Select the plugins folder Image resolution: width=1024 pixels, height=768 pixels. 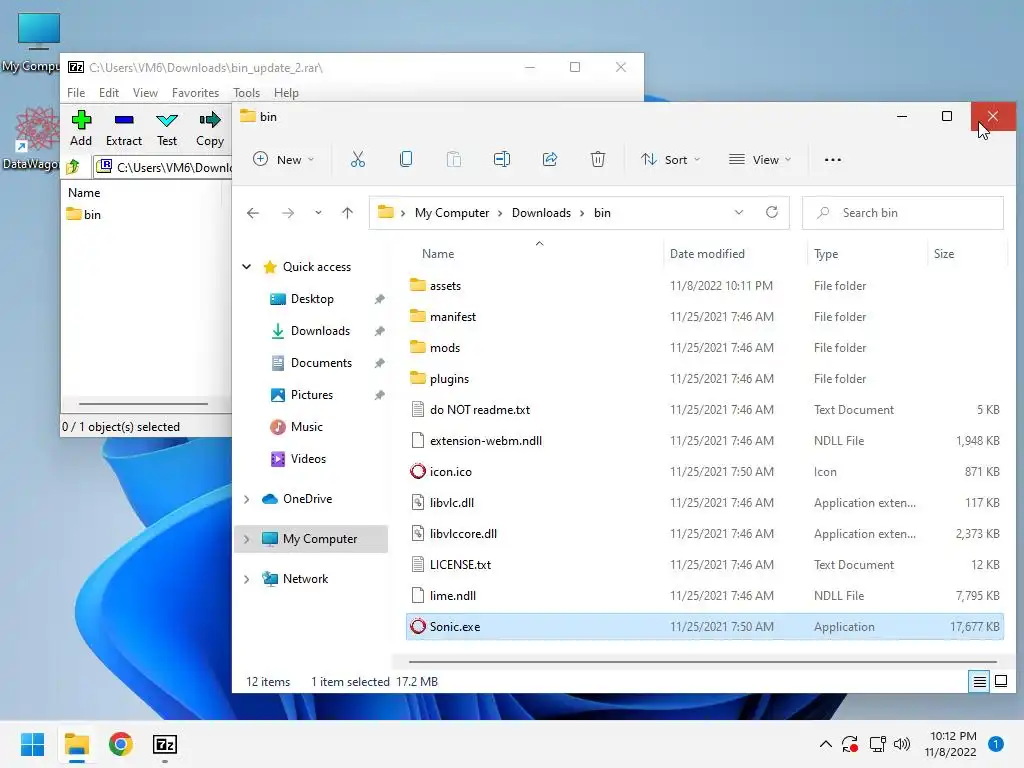coord(705,379)
